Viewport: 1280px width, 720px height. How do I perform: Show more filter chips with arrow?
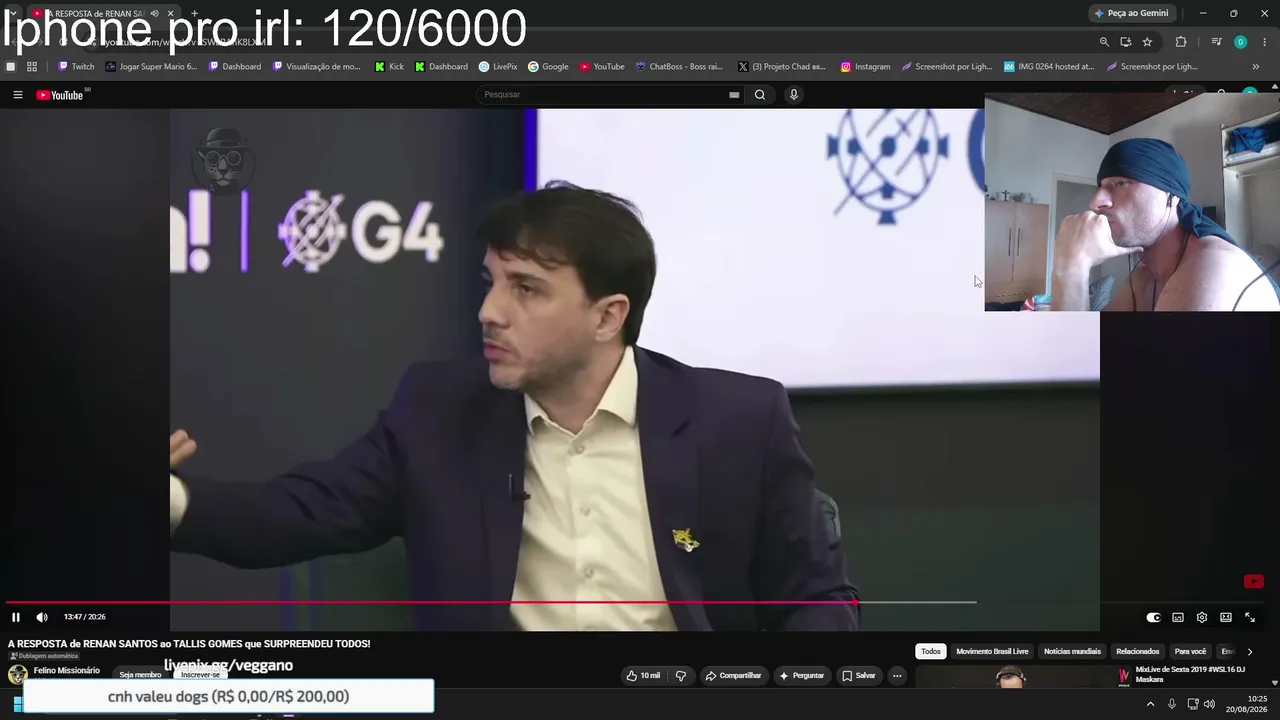tap(1249, 652)
